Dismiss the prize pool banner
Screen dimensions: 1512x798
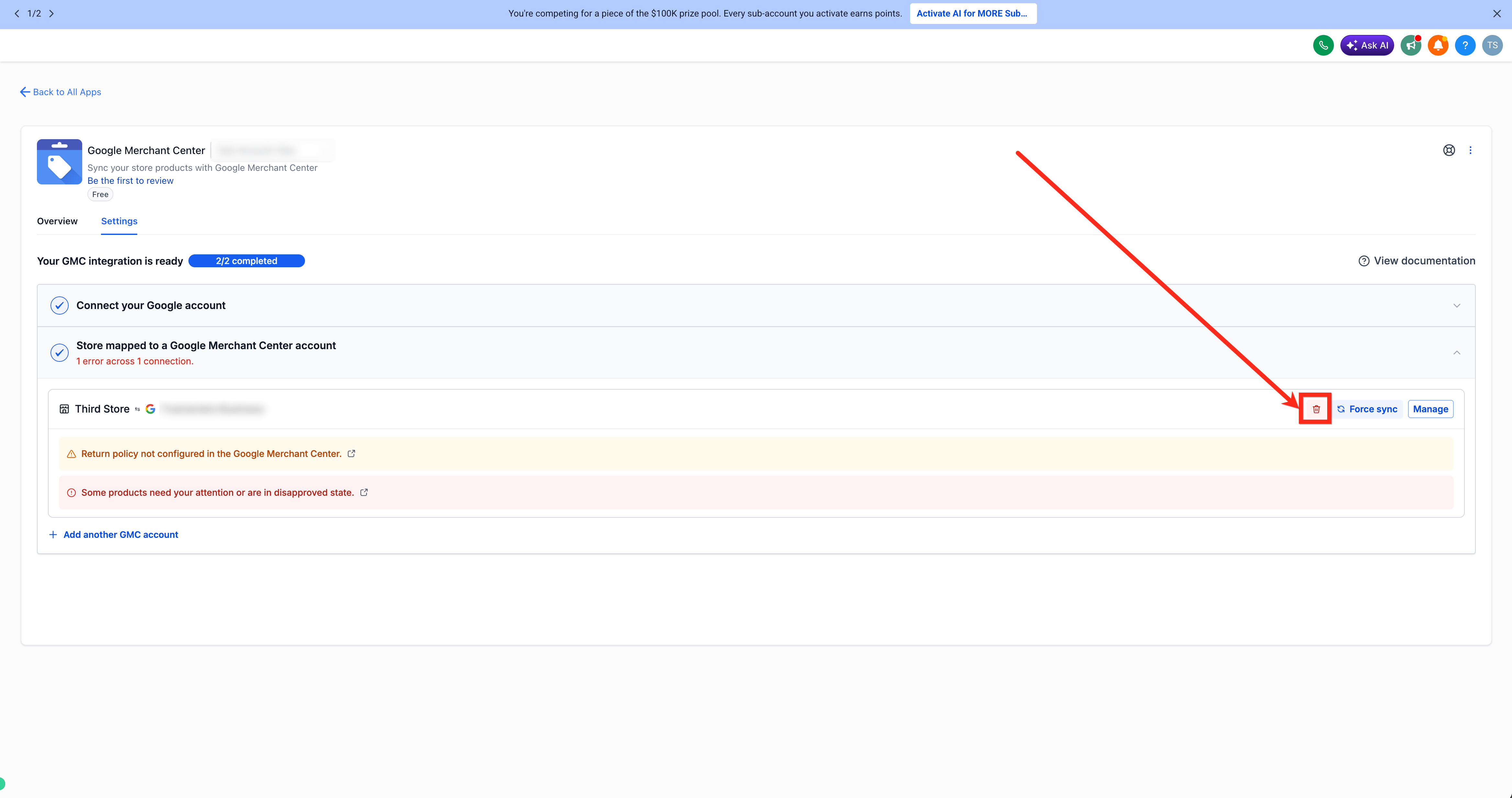click(1497, 14)
